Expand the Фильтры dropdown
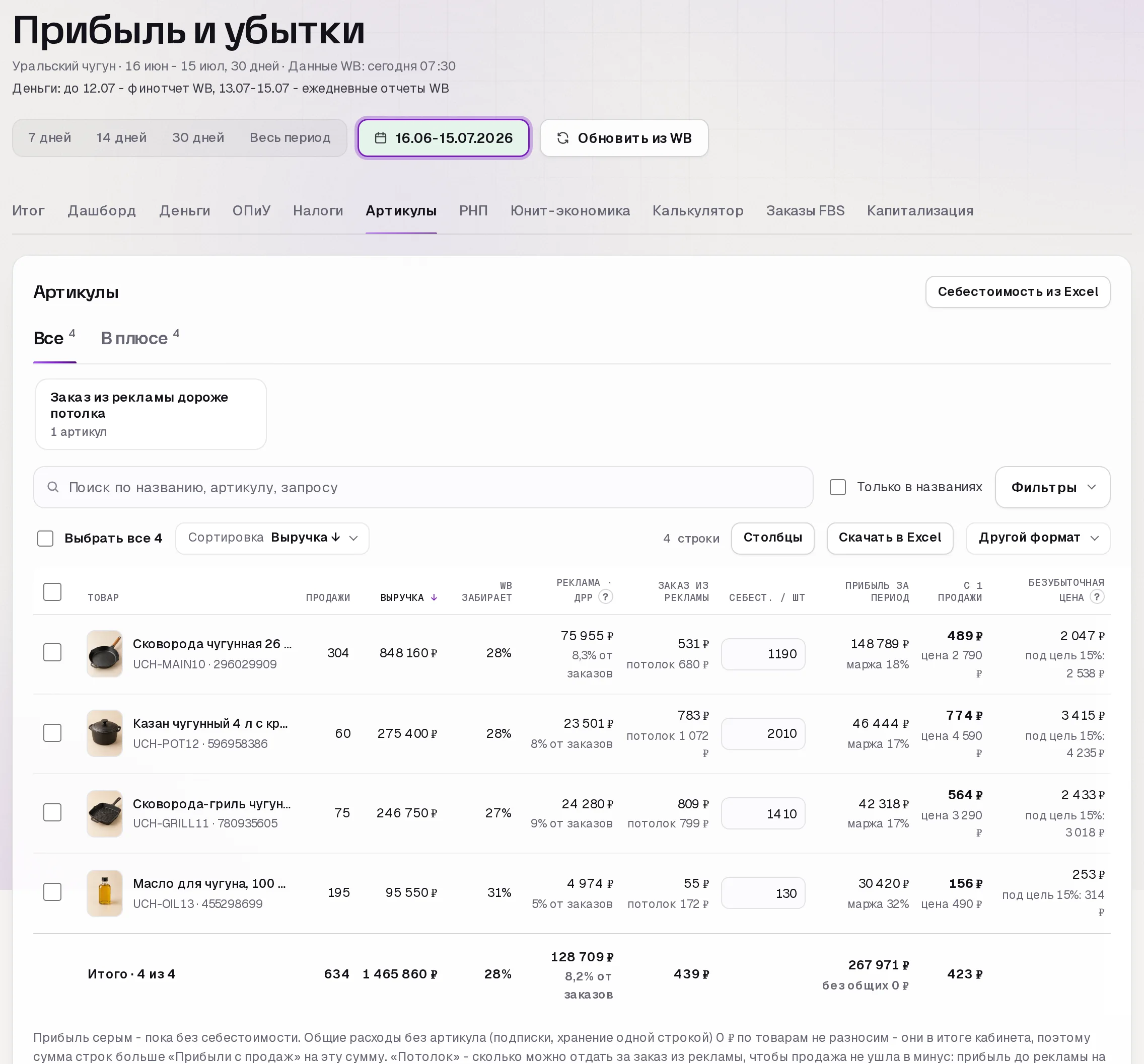 (x=1052, y=487)
